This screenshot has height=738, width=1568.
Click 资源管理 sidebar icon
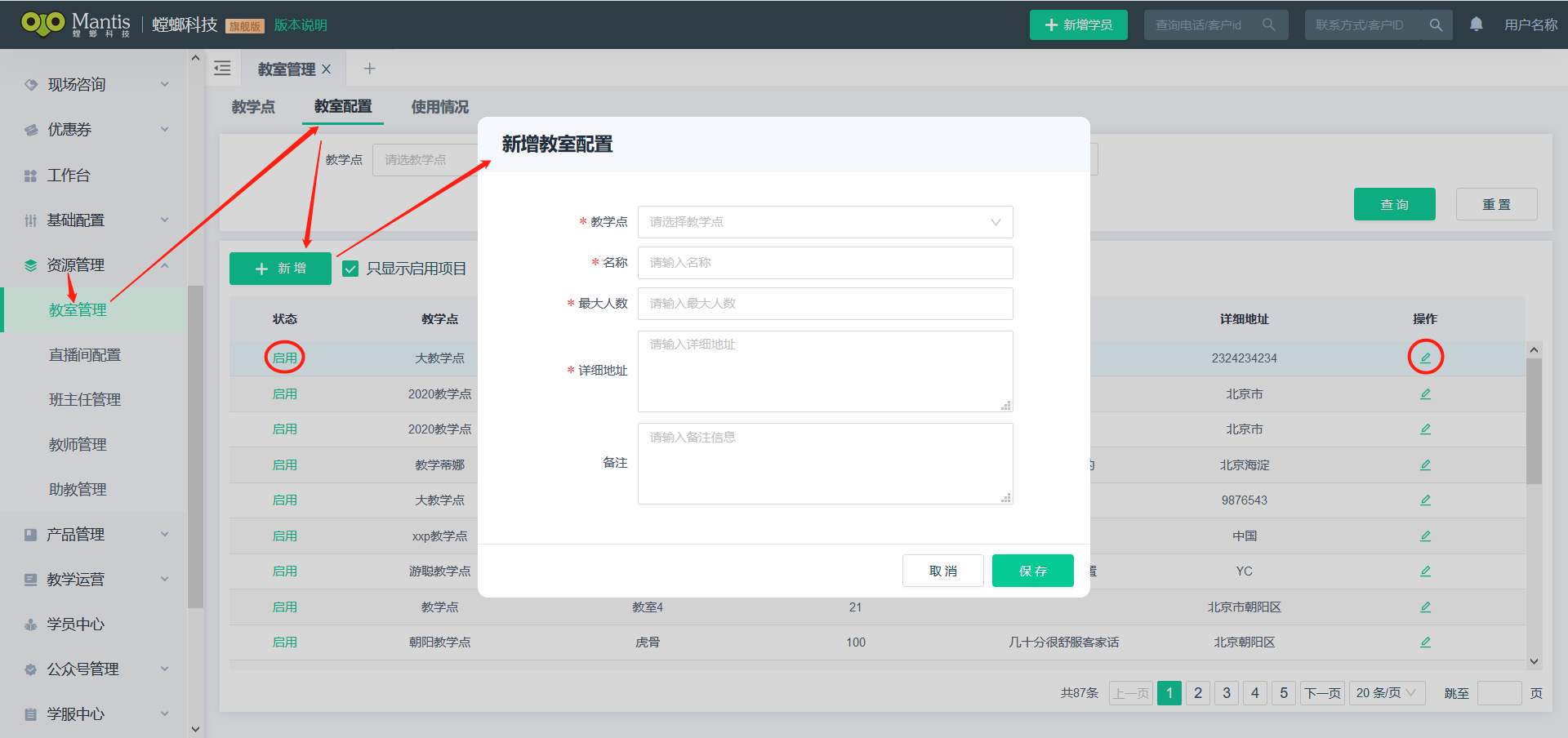[x=31, y=265]
